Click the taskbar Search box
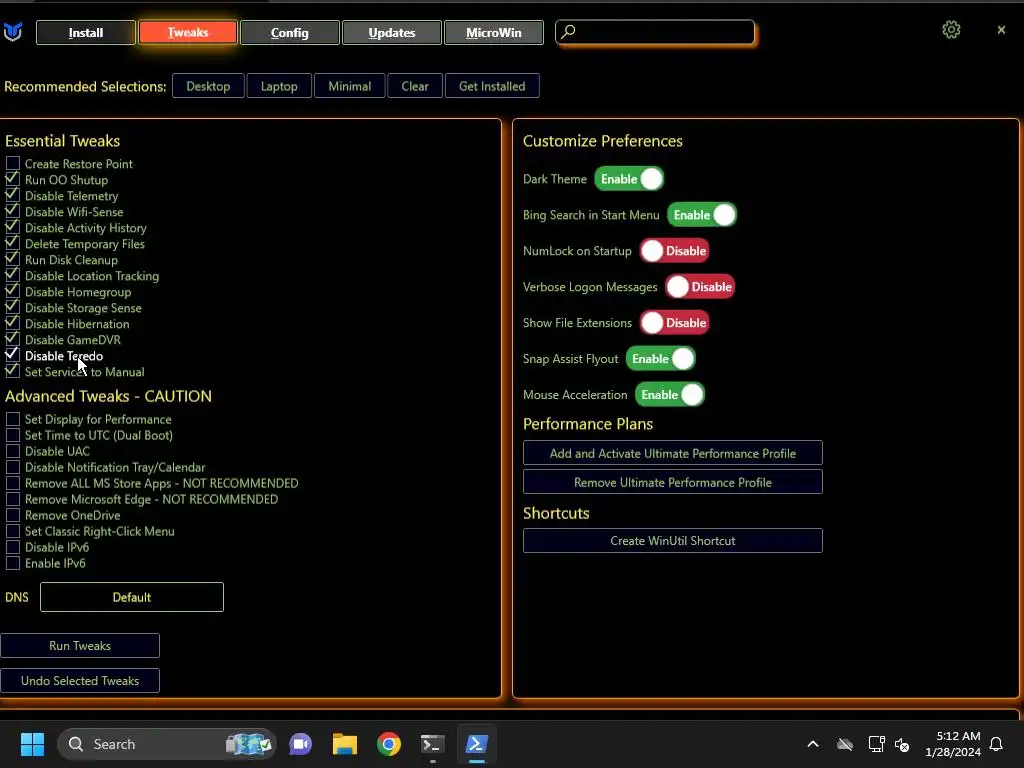This screenshot has height=768, width=1024. (167, 744)
